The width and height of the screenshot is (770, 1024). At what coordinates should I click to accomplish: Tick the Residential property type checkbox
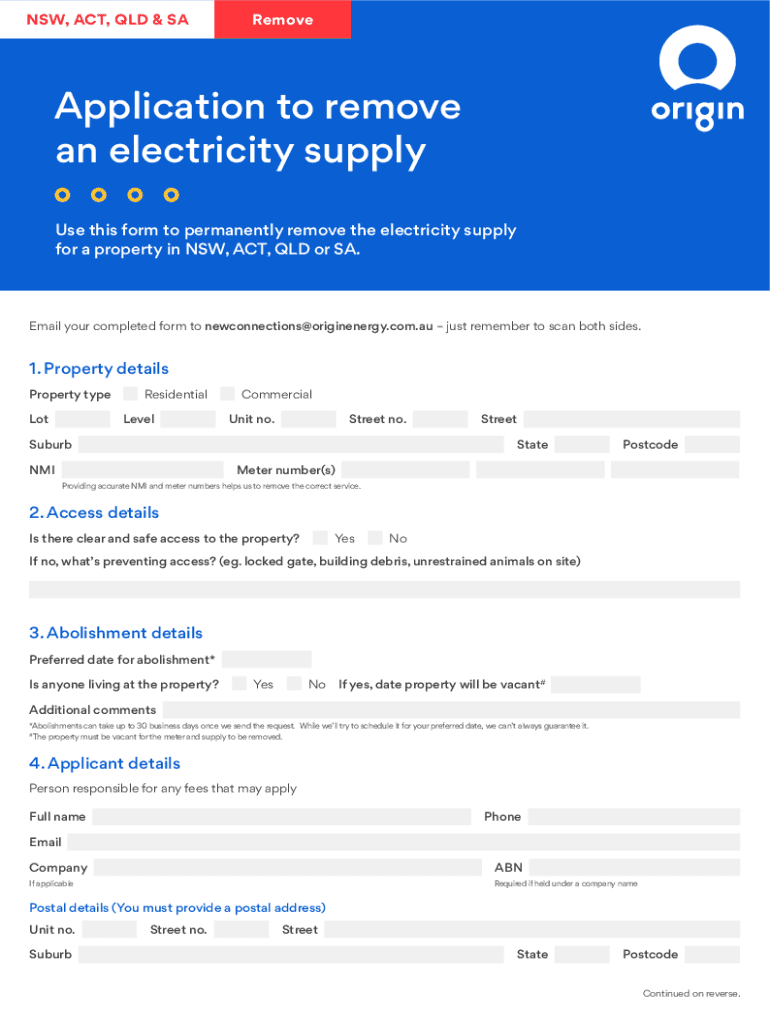click(131, 394)
